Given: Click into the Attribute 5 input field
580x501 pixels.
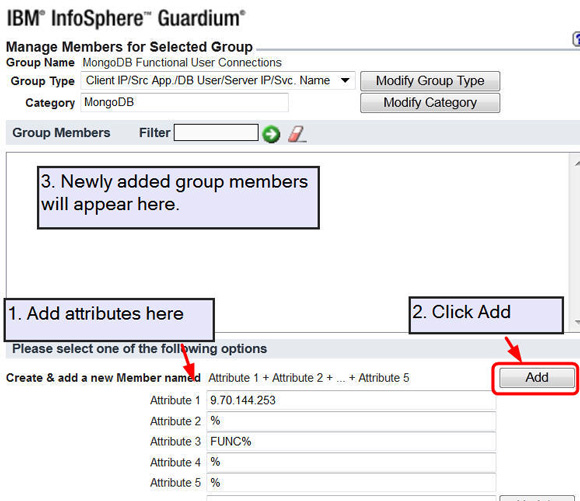Looking at the screenshot, I should pos(351,482).
